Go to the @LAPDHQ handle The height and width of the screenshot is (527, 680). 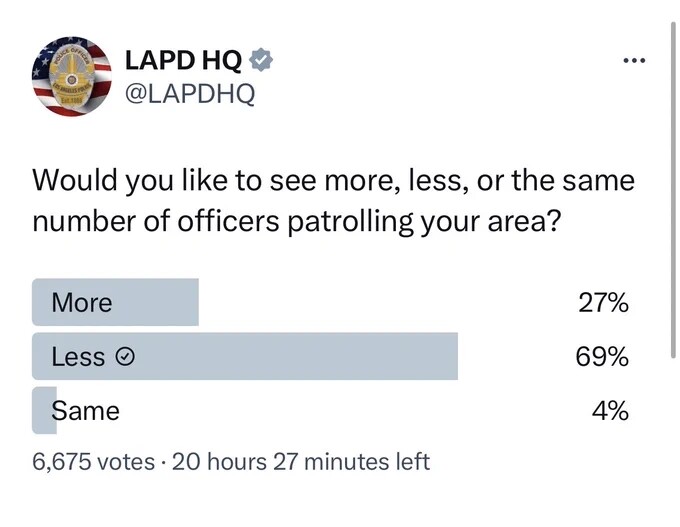coord(189,94)
